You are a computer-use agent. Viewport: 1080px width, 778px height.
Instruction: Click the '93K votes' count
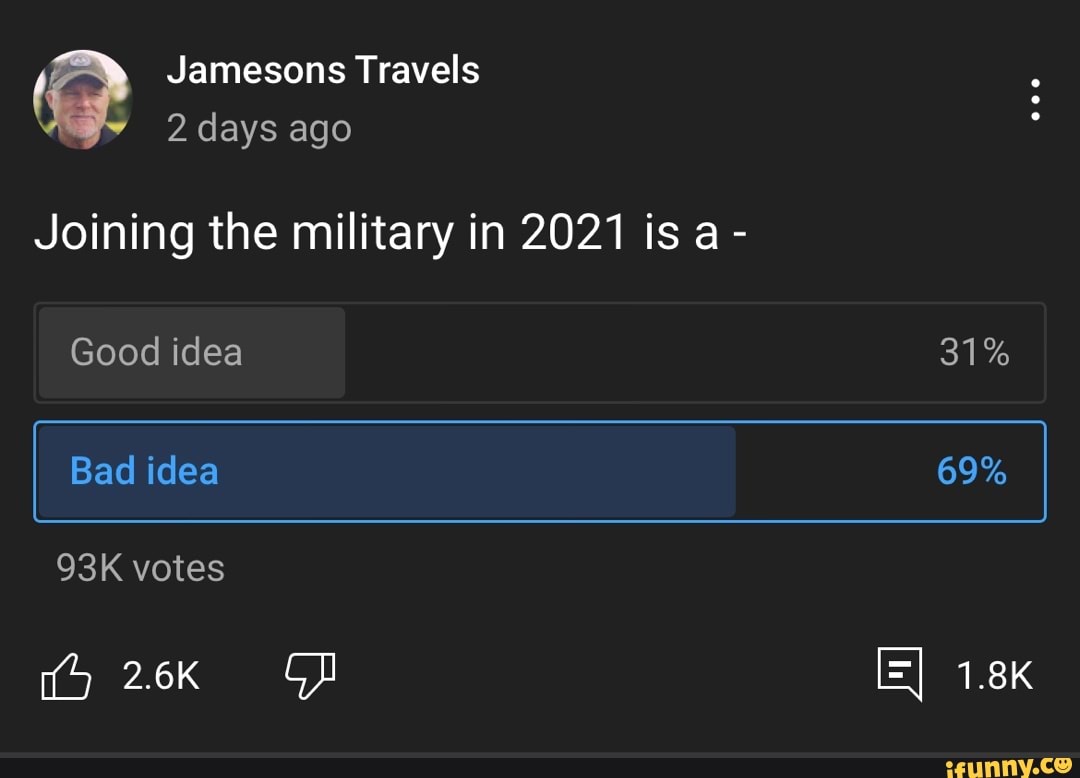[141, 568]
